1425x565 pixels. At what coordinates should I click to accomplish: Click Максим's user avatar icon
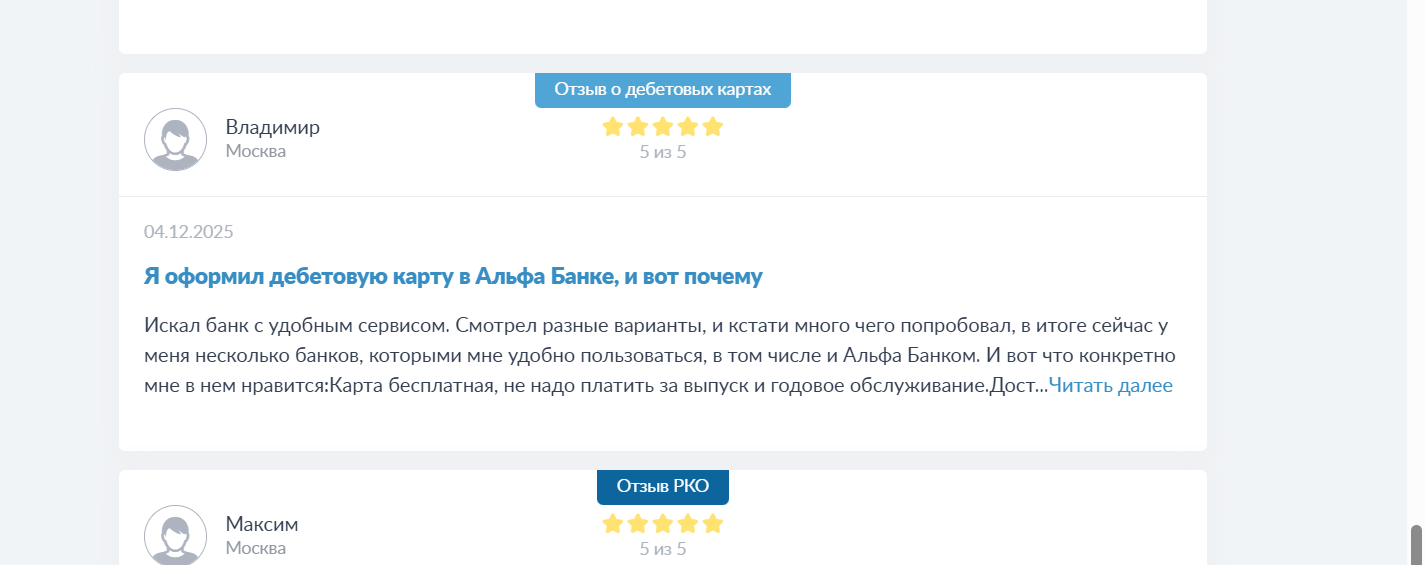click(x=176, y=535)
